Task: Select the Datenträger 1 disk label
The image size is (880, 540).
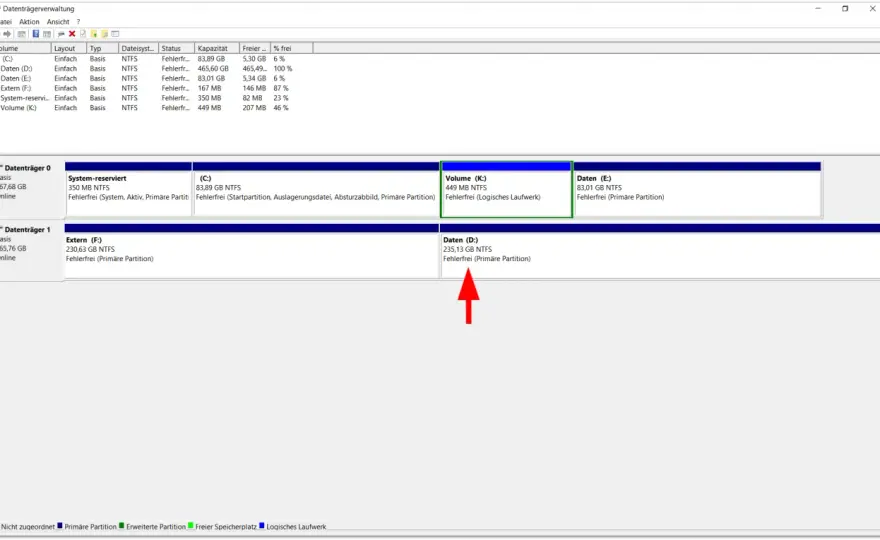Action: pos(28,230)
